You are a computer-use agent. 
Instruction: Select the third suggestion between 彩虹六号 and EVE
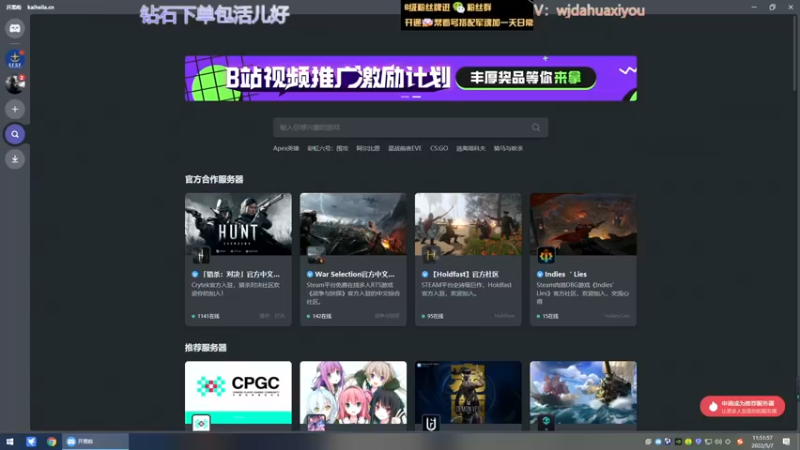click(x=368, y=148)
